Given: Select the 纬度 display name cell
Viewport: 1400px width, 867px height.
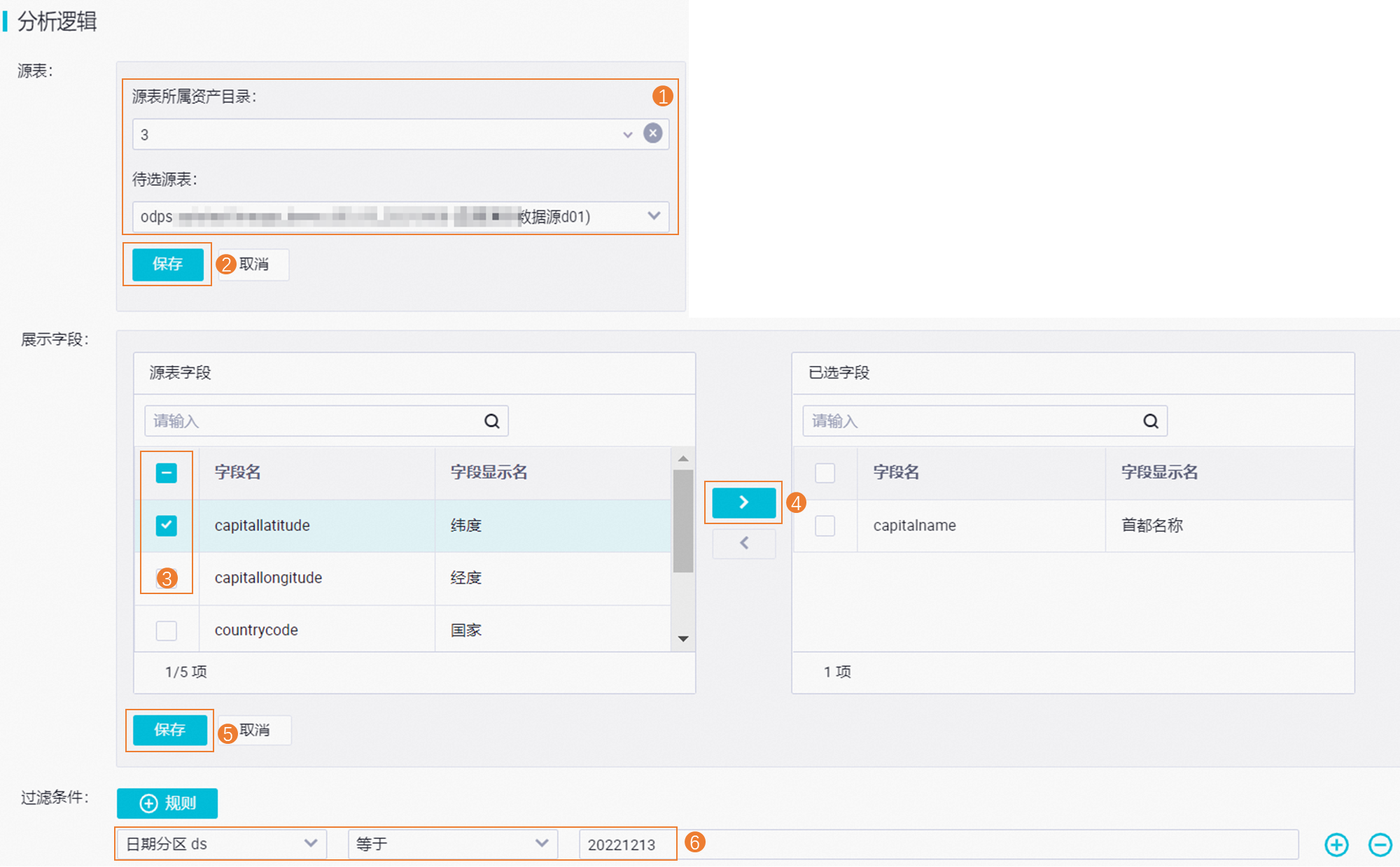Looking at the screenshot, I should (x=466, y=526).
